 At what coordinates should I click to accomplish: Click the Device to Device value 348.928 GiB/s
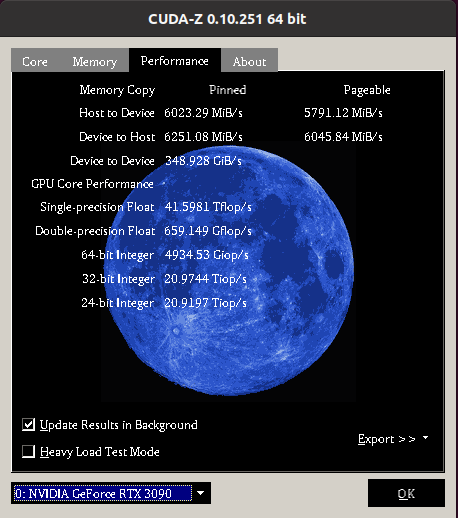(x=203, y=161)
